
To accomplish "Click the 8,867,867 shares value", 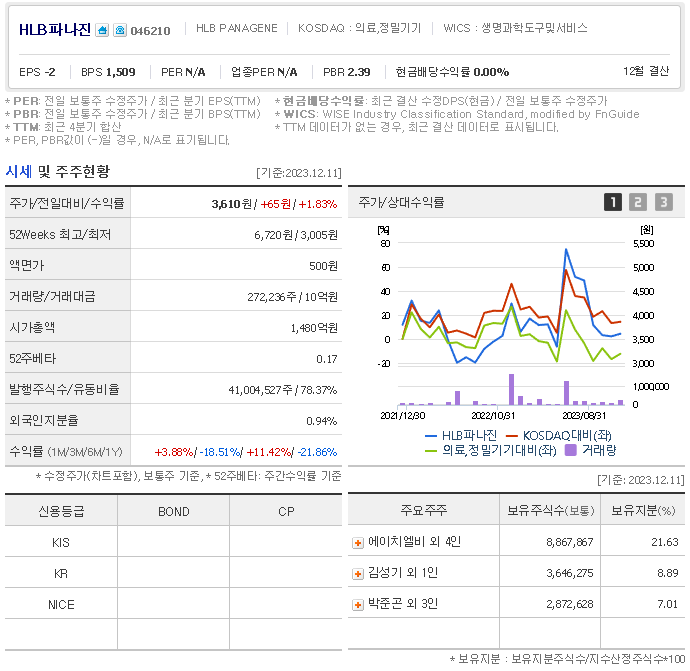I will coord(569,542).
